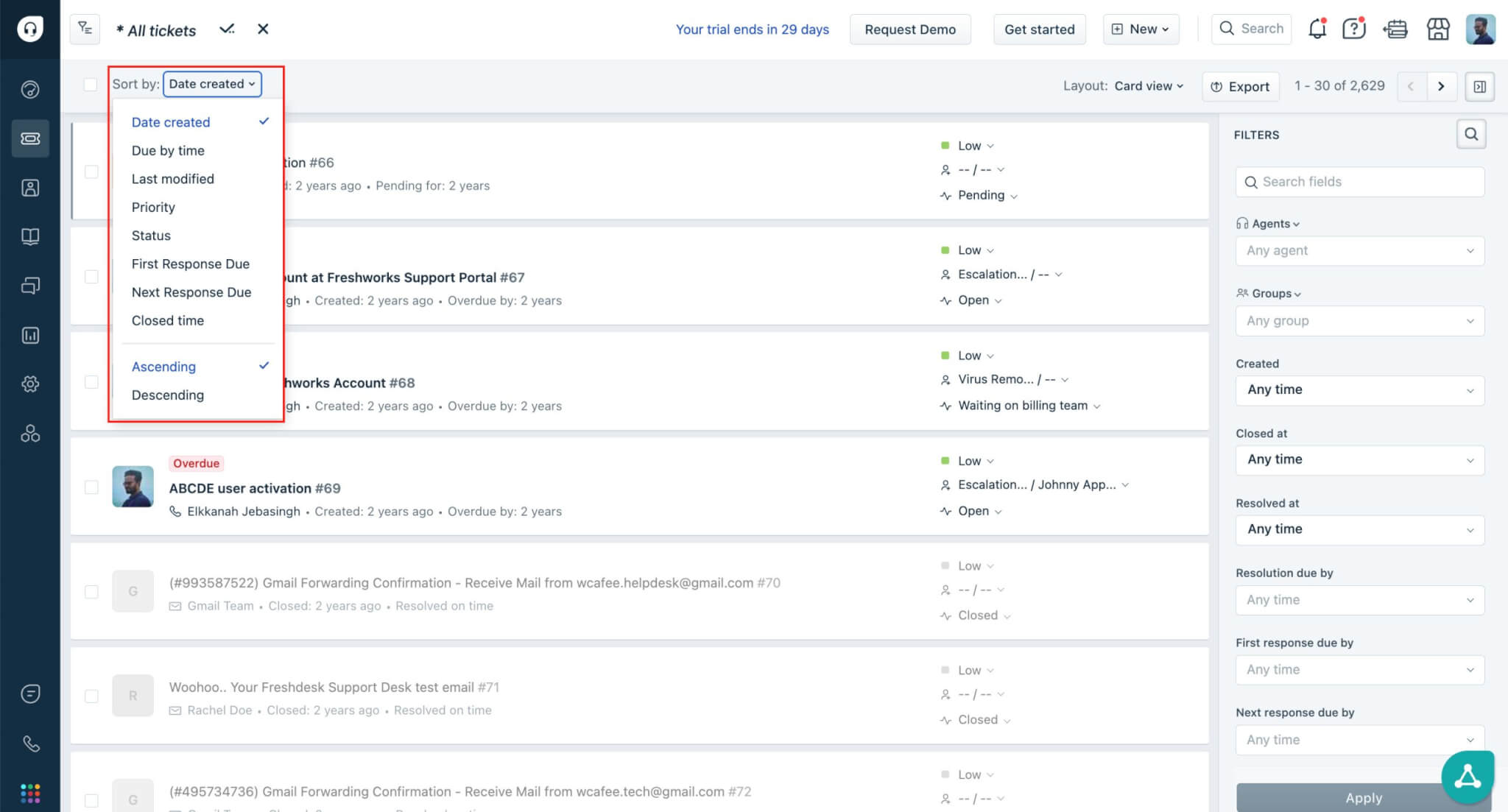Open the Created Any time dropdown
The width and height of the screenshot is (1508, 812).
(1359, 390)
